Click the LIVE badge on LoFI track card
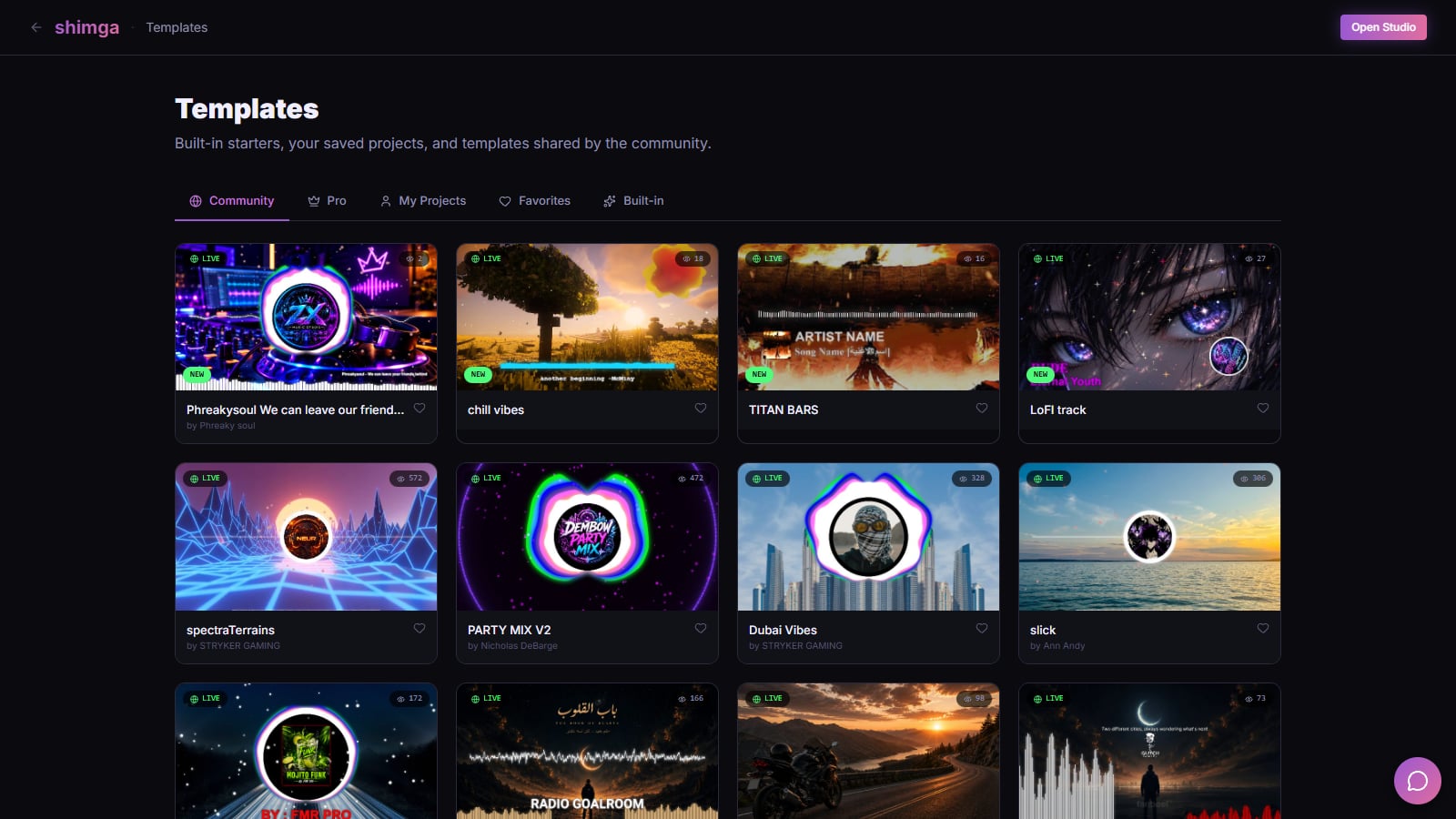 pyautogui.click(x=1048, y=258)
